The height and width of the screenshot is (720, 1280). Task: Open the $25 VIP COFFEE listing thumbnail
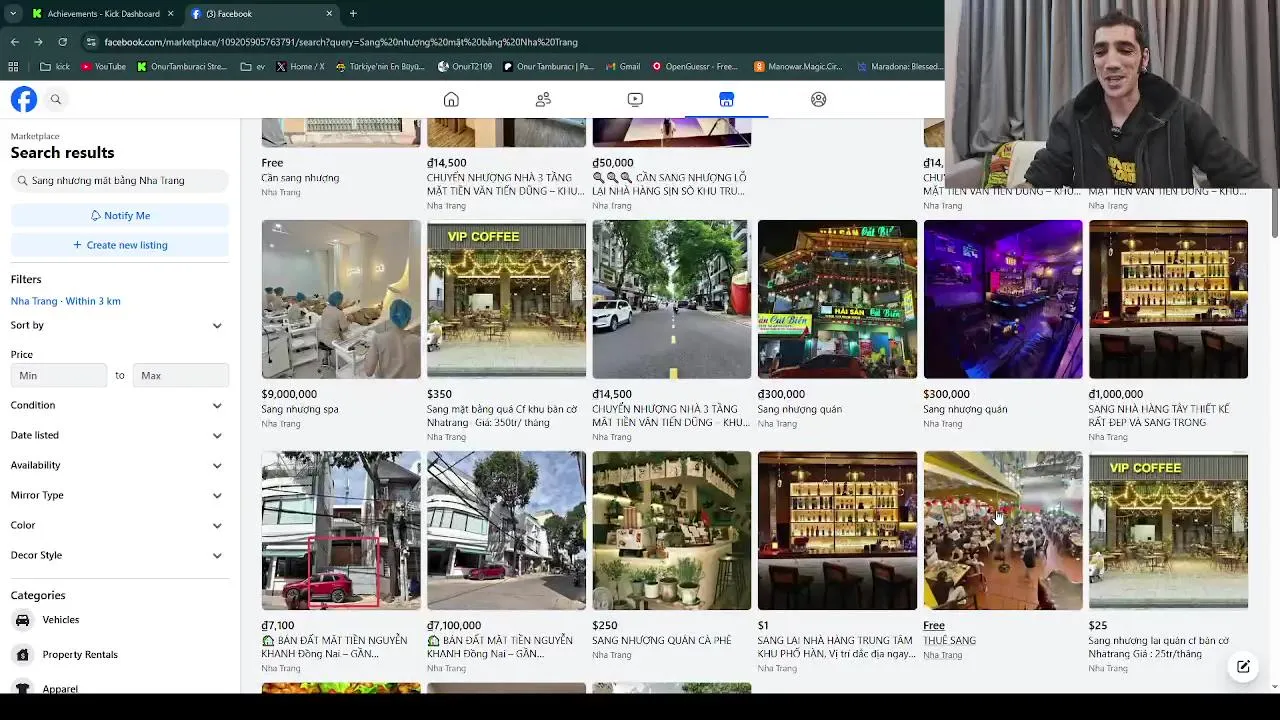(1168, 530)
